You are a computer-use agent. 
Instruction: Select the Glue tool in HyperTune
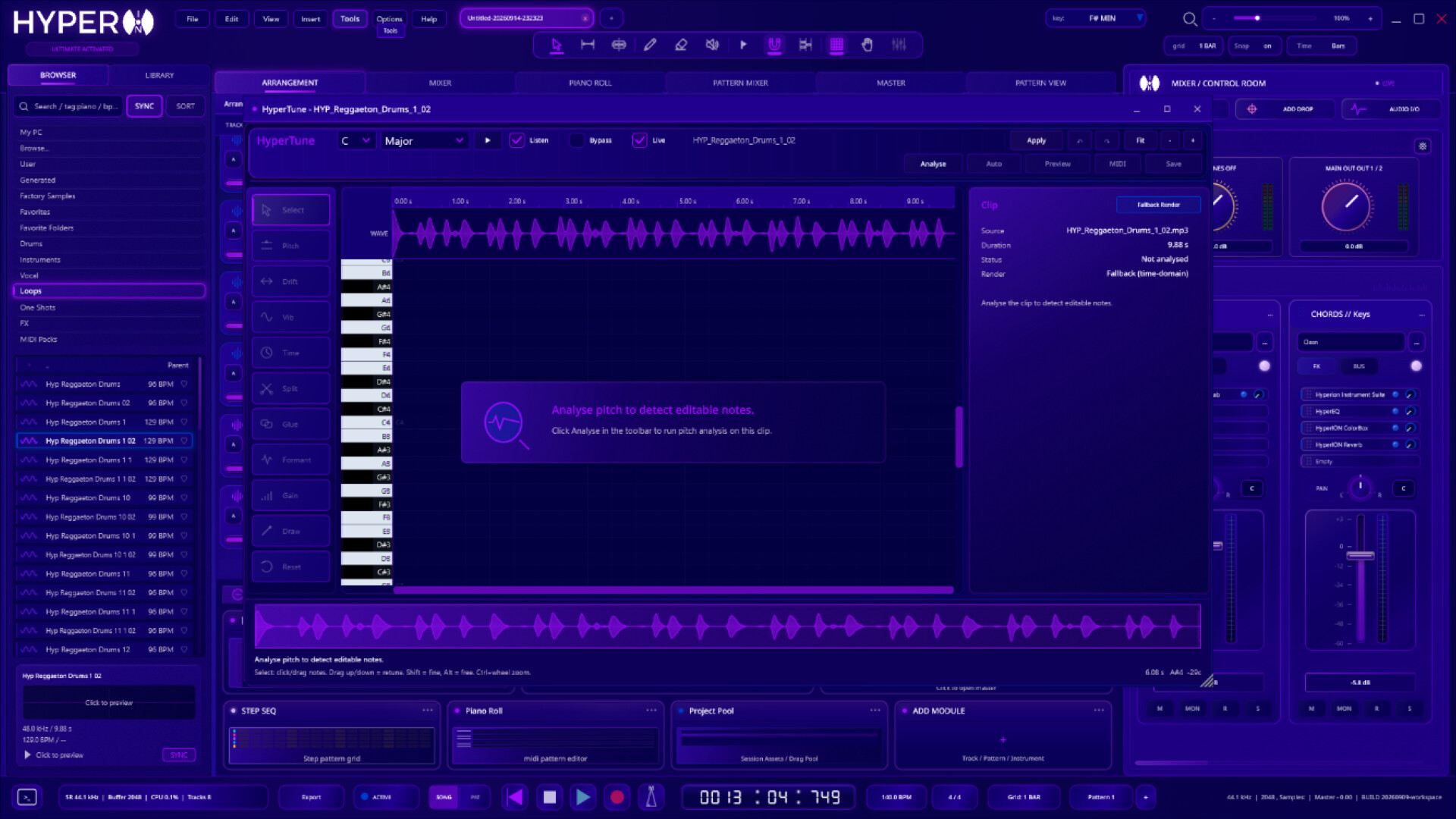[x=290, y=424]
